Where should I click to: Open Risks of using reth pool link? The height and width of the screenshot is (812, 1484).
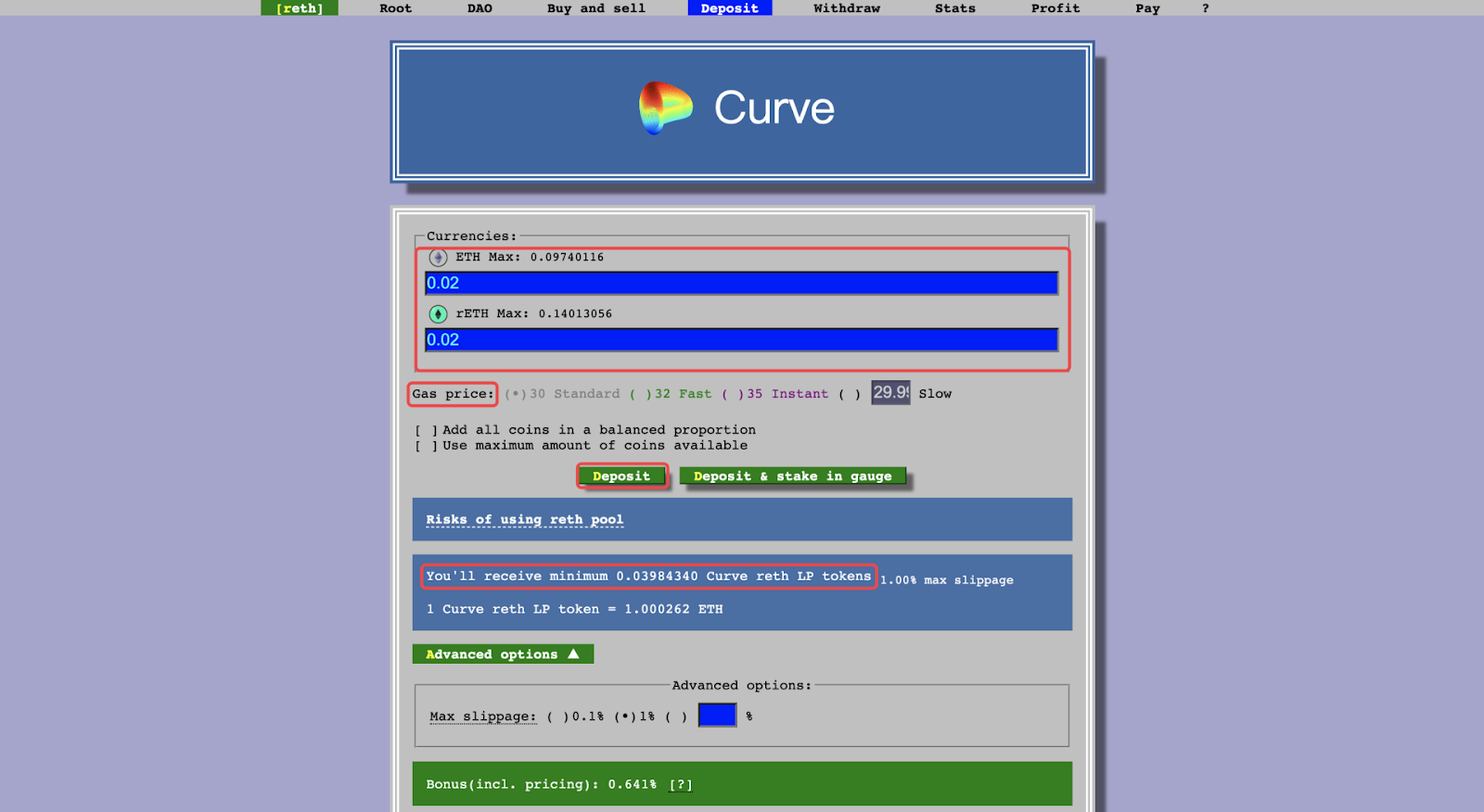coord(525,520)
